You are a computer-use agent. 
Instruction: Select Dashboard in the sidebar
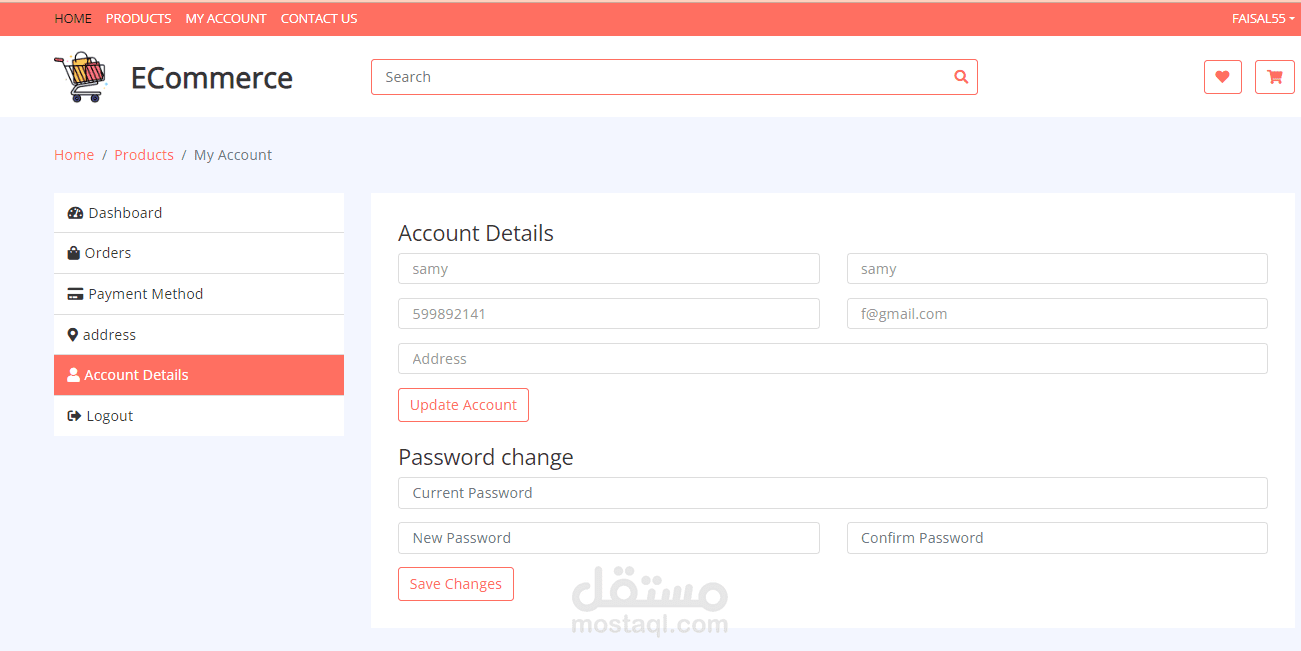click(x=199, y=213)
